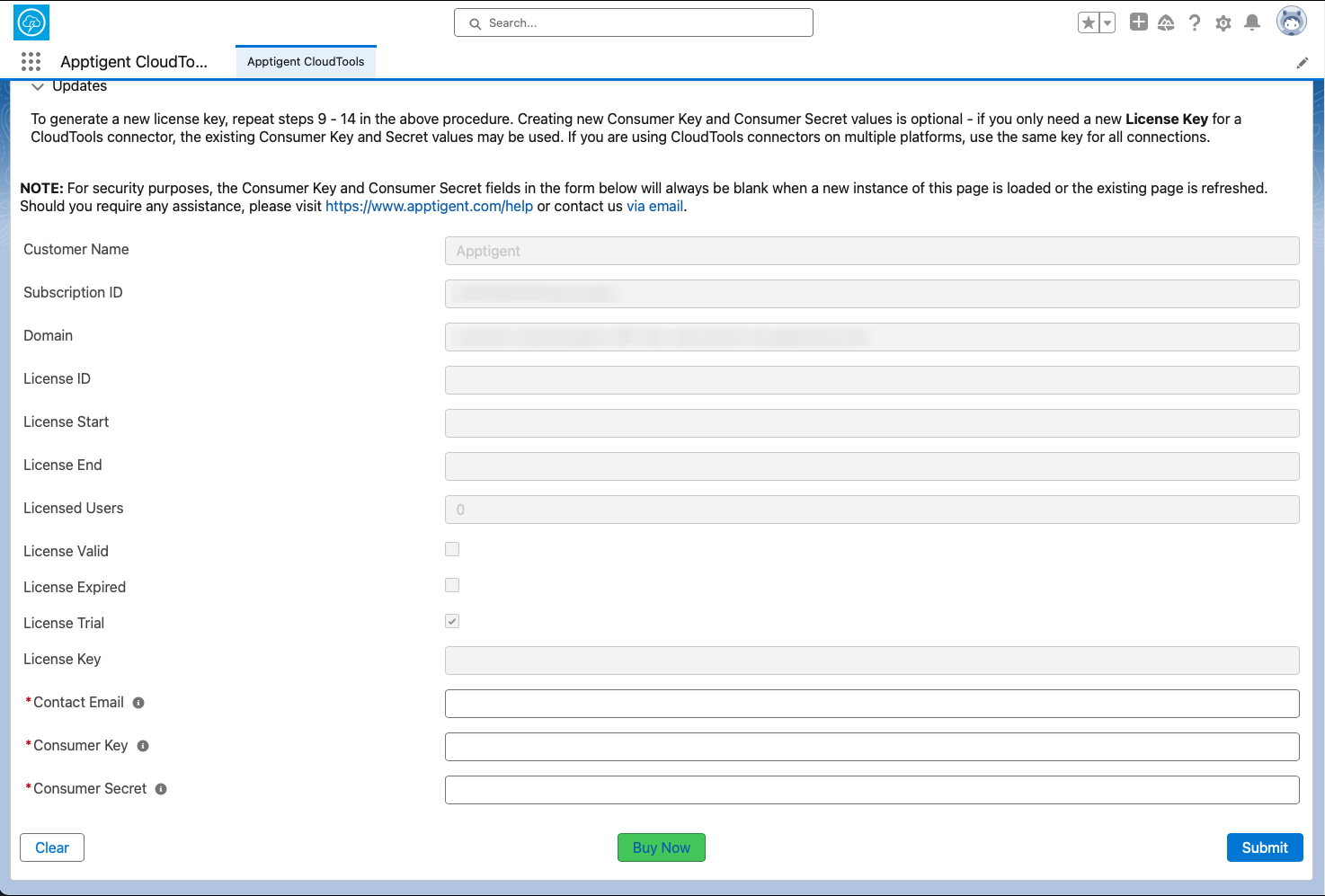The width and height of the screenshot is (1325, 896).
Task: Click the edit page pencil icon
Action: 1302,63
